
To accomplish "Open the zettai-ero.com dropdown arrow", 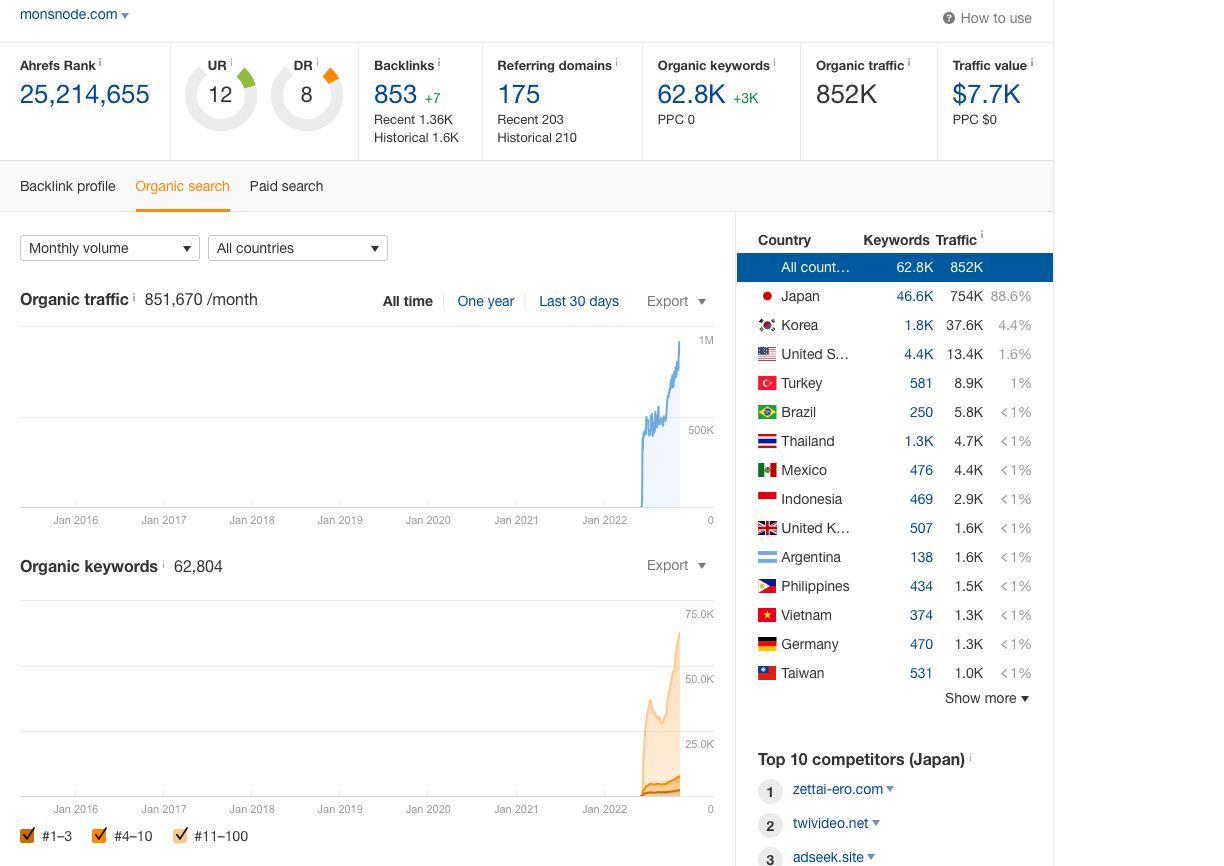I will (x=890, y=789).
